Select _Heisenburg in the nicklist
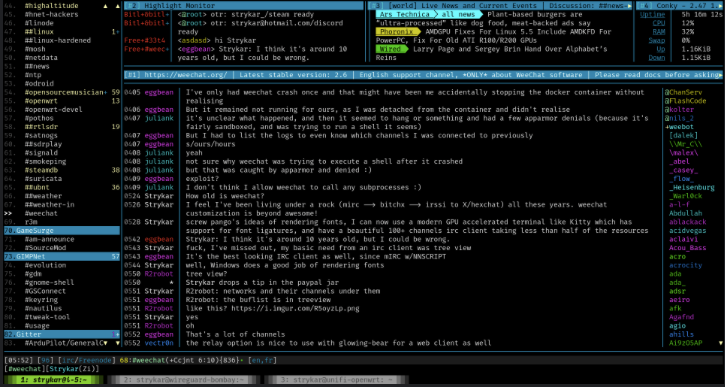Image resolution: width=725 pixels, height=387 pixels. coord(692,187)
